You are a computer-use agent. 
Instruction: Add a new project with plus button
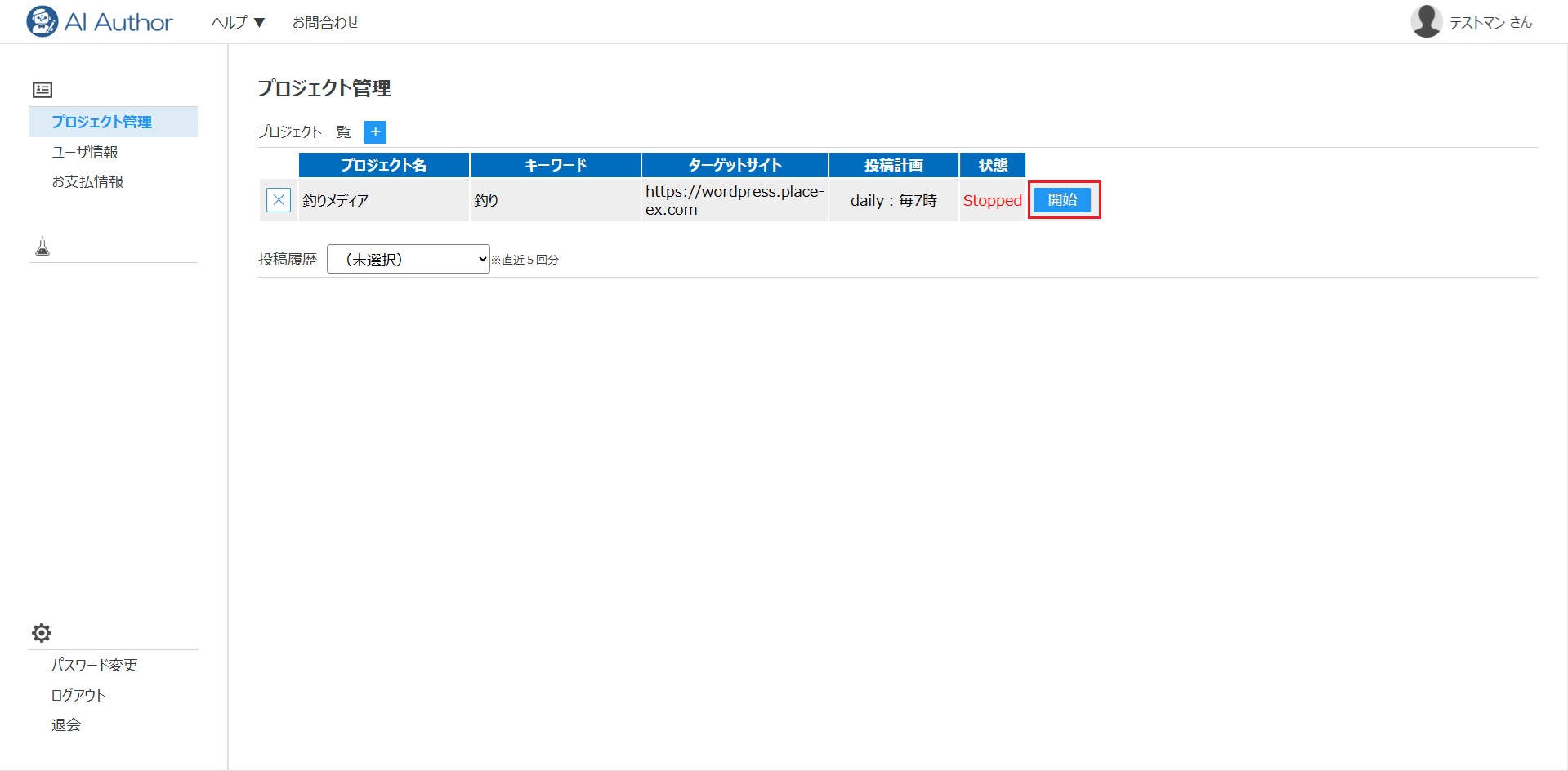tap(375, 132)
